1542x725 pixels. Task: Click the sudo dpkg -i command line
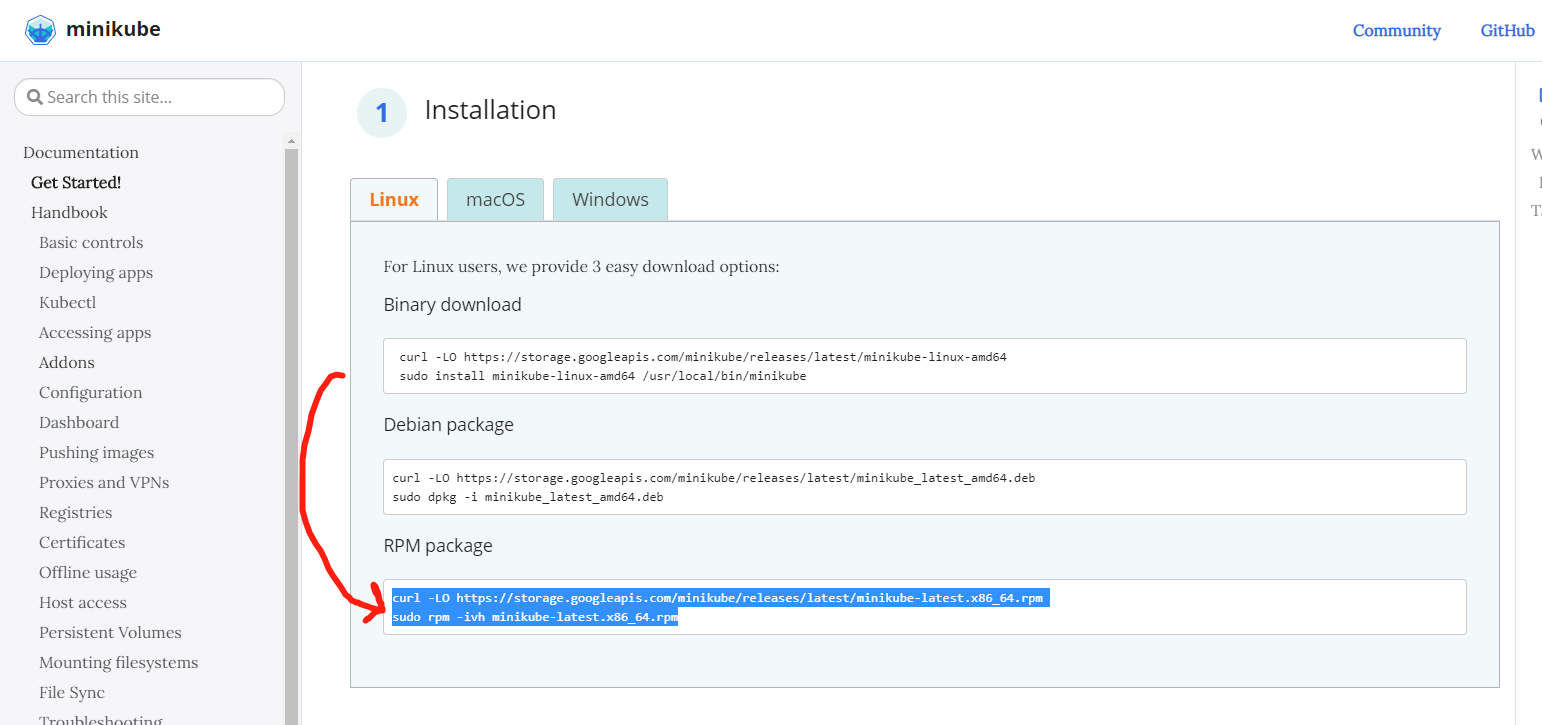coord(528,497)
